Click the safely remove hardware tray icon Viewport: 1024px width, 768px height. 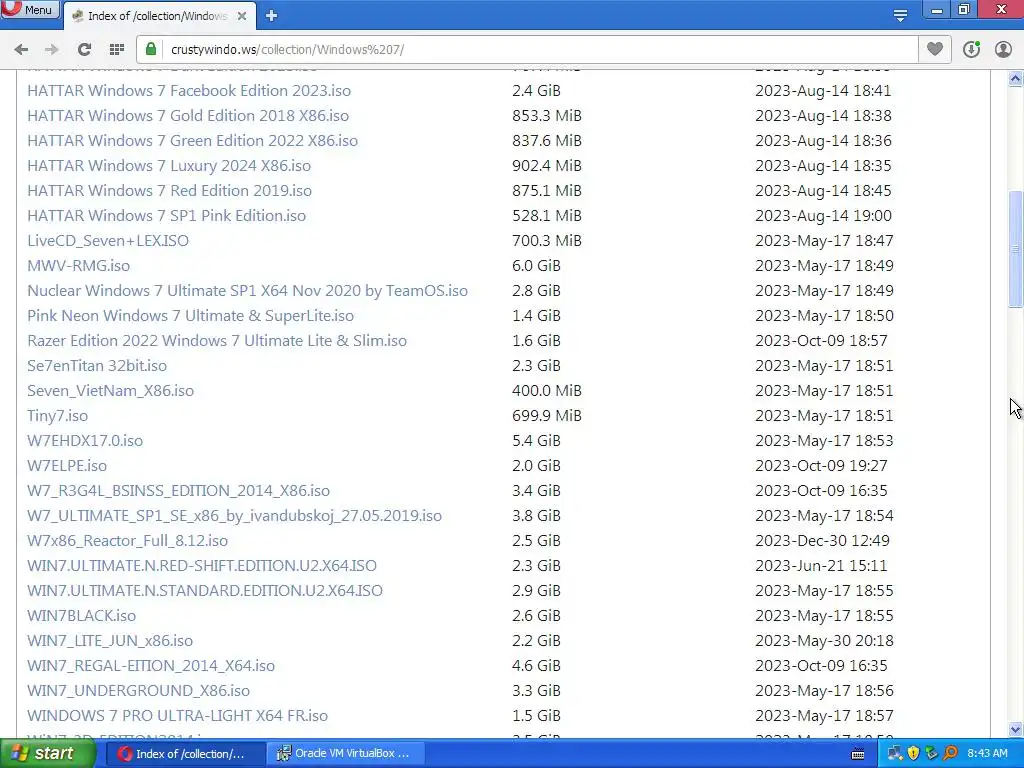[x=931, y=754]
